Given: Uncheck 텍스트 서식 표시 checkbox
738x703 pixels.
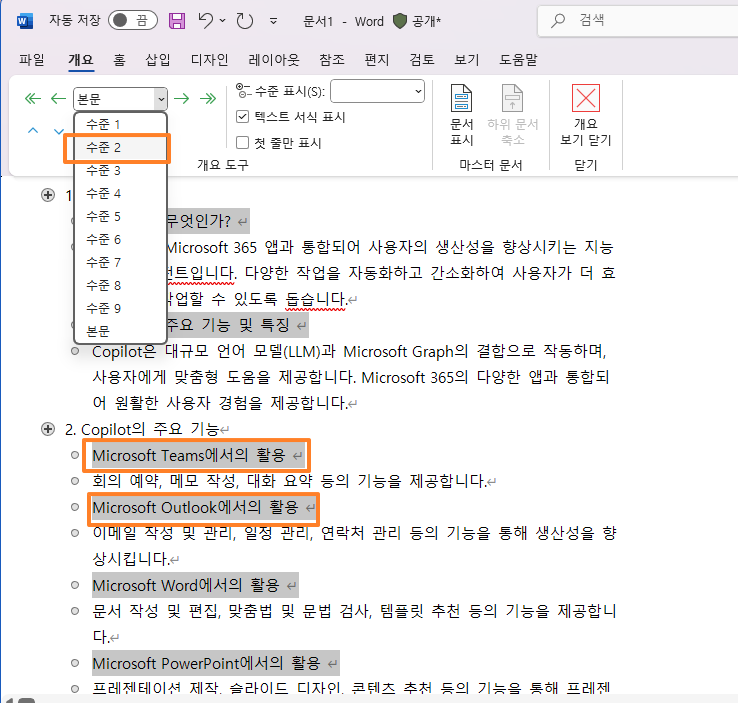Looking at the screenshot, I should point(242,117).
